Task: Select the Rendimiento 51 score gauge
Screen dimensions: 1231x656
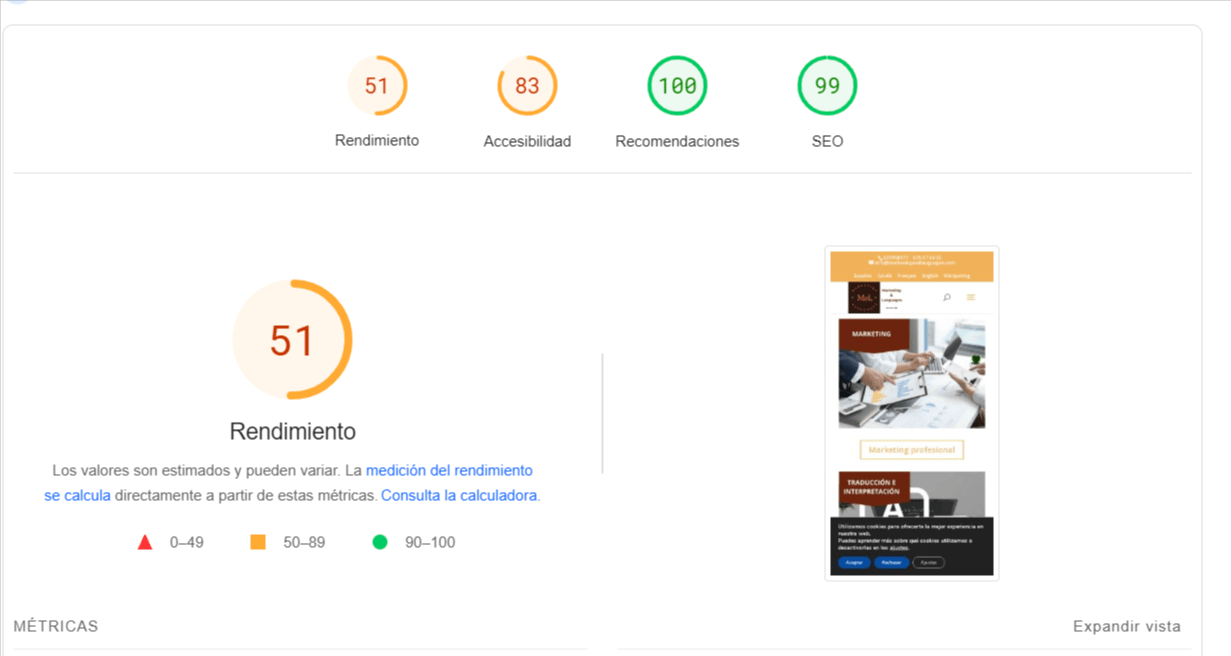Action: (x=377, y=86)
